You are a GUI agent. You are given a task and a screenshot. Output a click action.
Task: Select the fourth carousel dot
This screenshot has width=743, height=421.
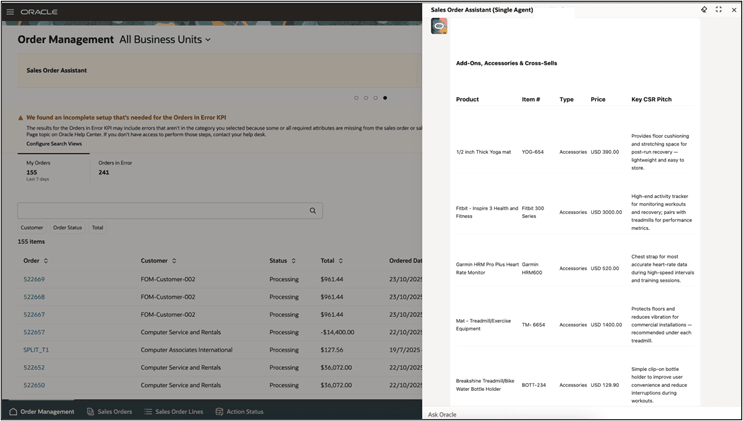[x=385, y=98]
